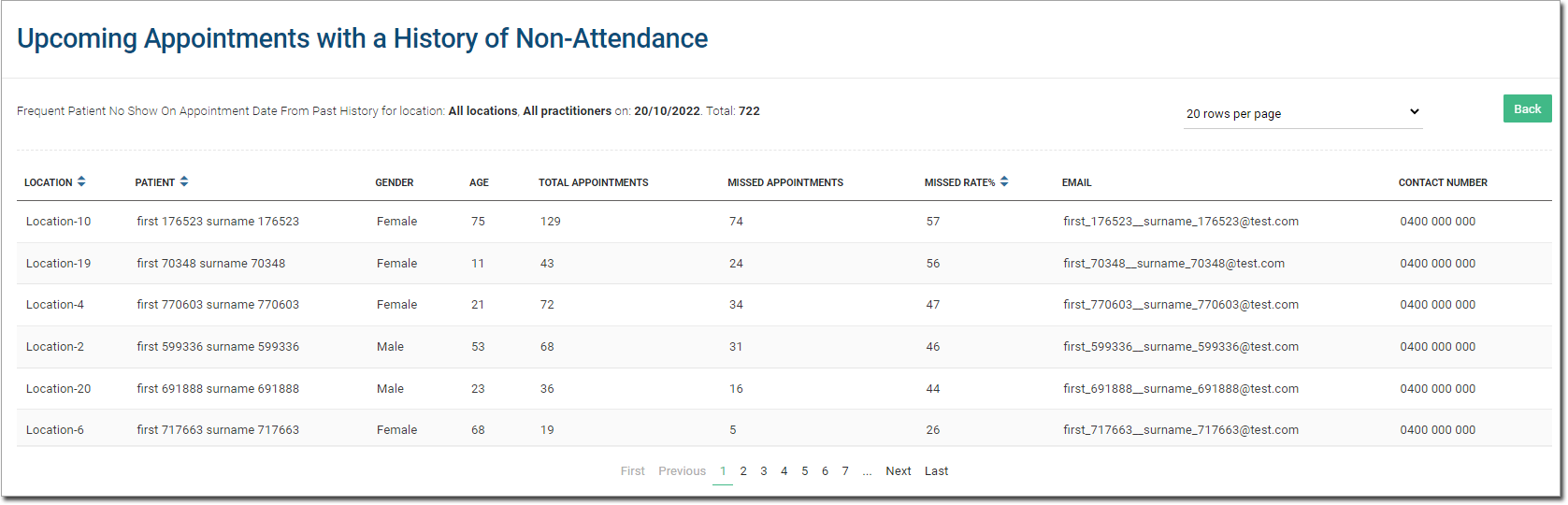Go to page 4 of results
This screenshot has width=1568, height=505.
click(784, 471)
